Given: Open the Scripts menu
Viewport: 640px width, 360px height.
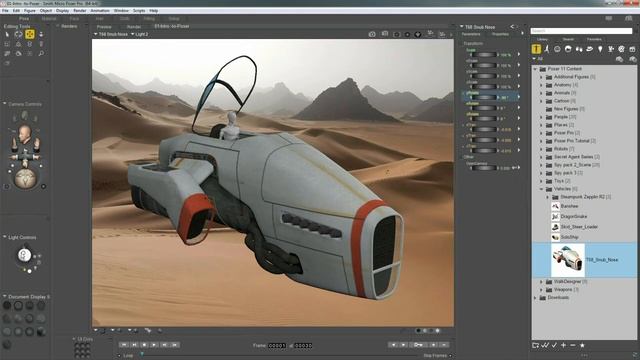Looking at the screenshot, I should coord(139,11).
